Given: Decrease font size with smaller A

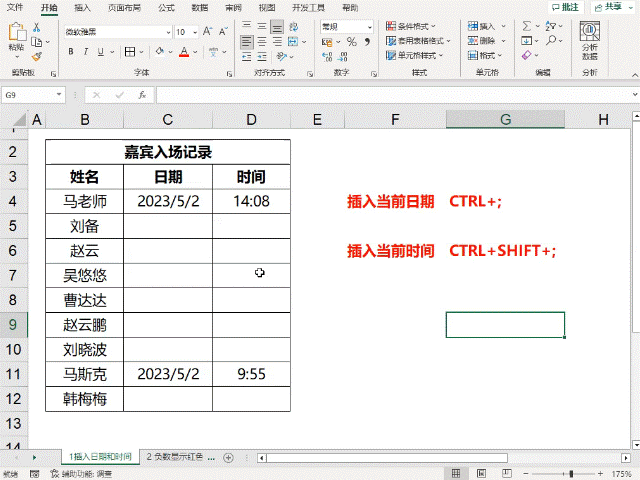Looking at the screenshot, I should [x=223, y=31].
